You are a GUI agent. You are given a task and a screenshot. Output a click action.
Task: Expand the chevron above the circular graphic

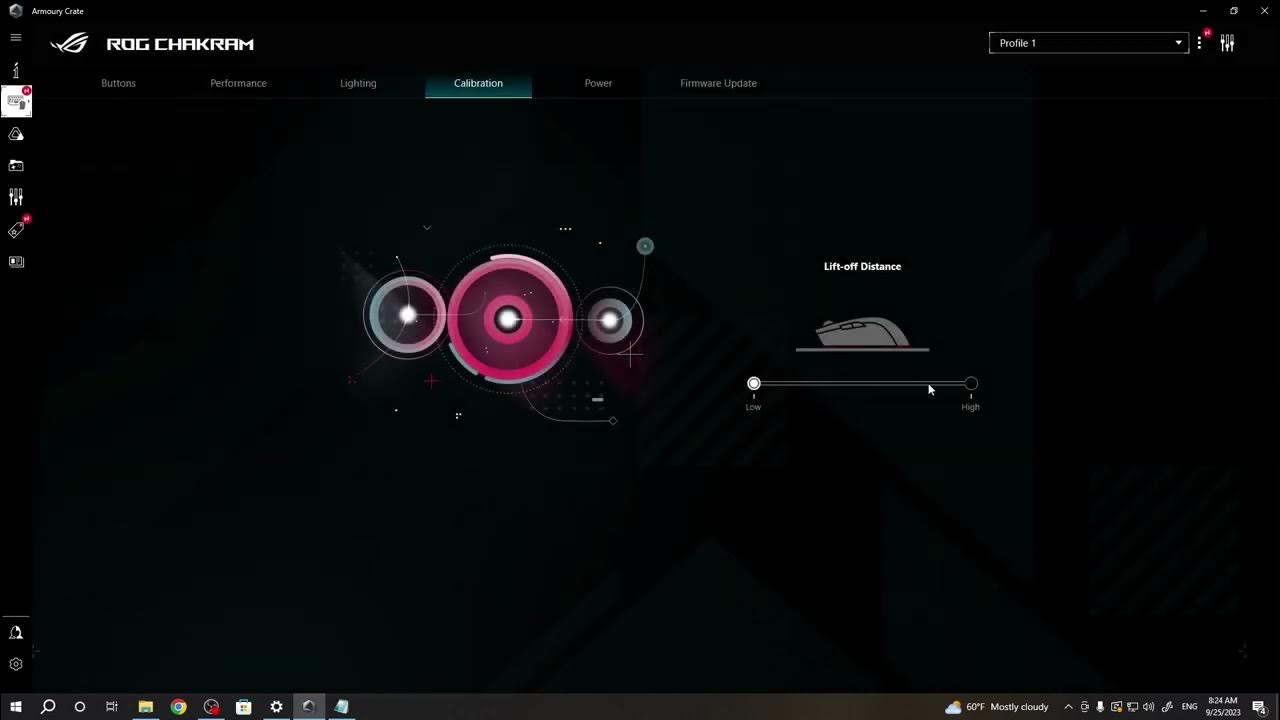[427, 227]
